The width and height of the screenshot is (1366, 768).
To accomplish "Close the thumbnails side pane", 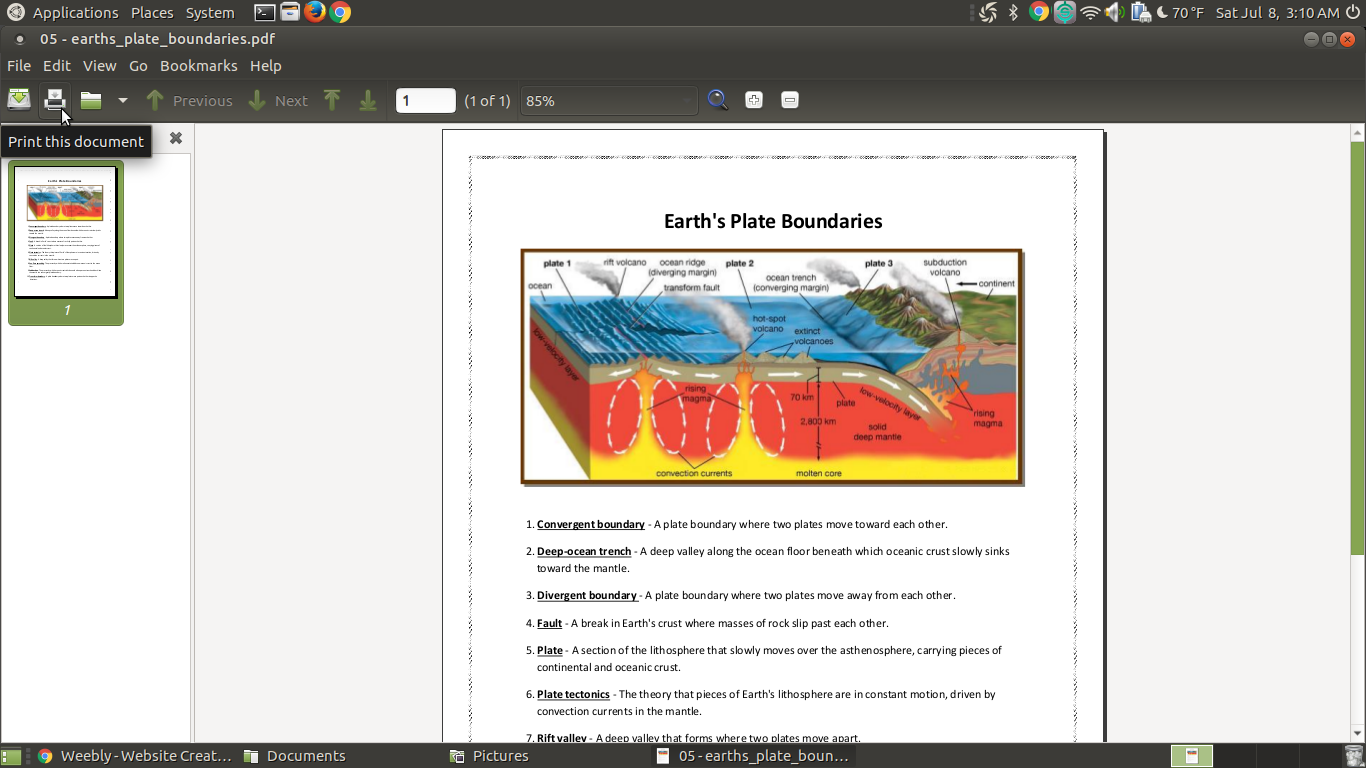I will 176,138.
